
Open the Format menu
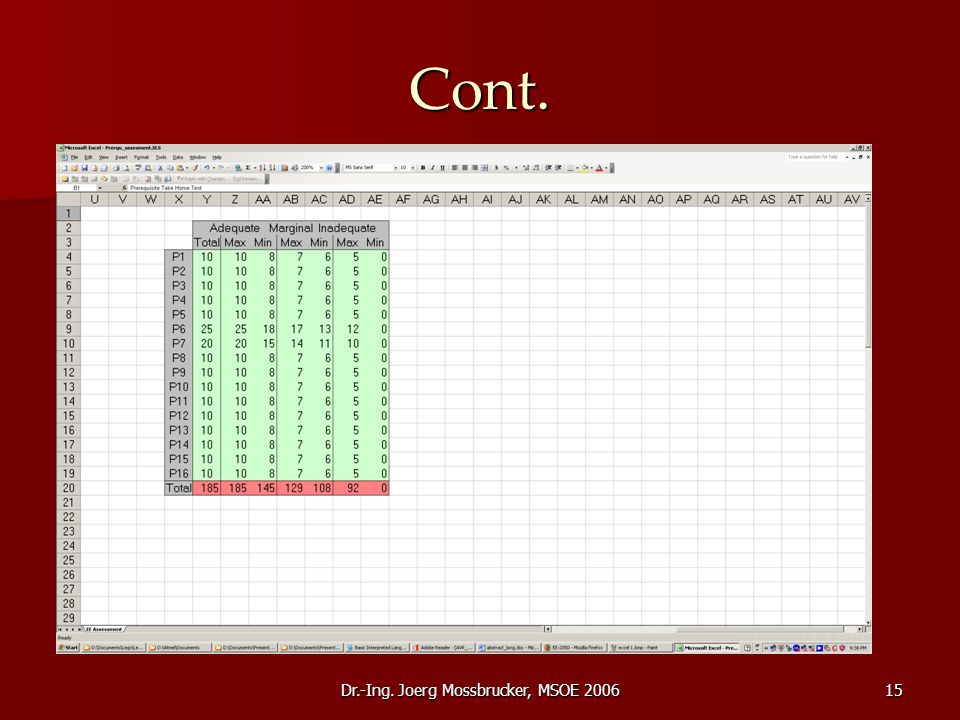(x=141, y=157)
